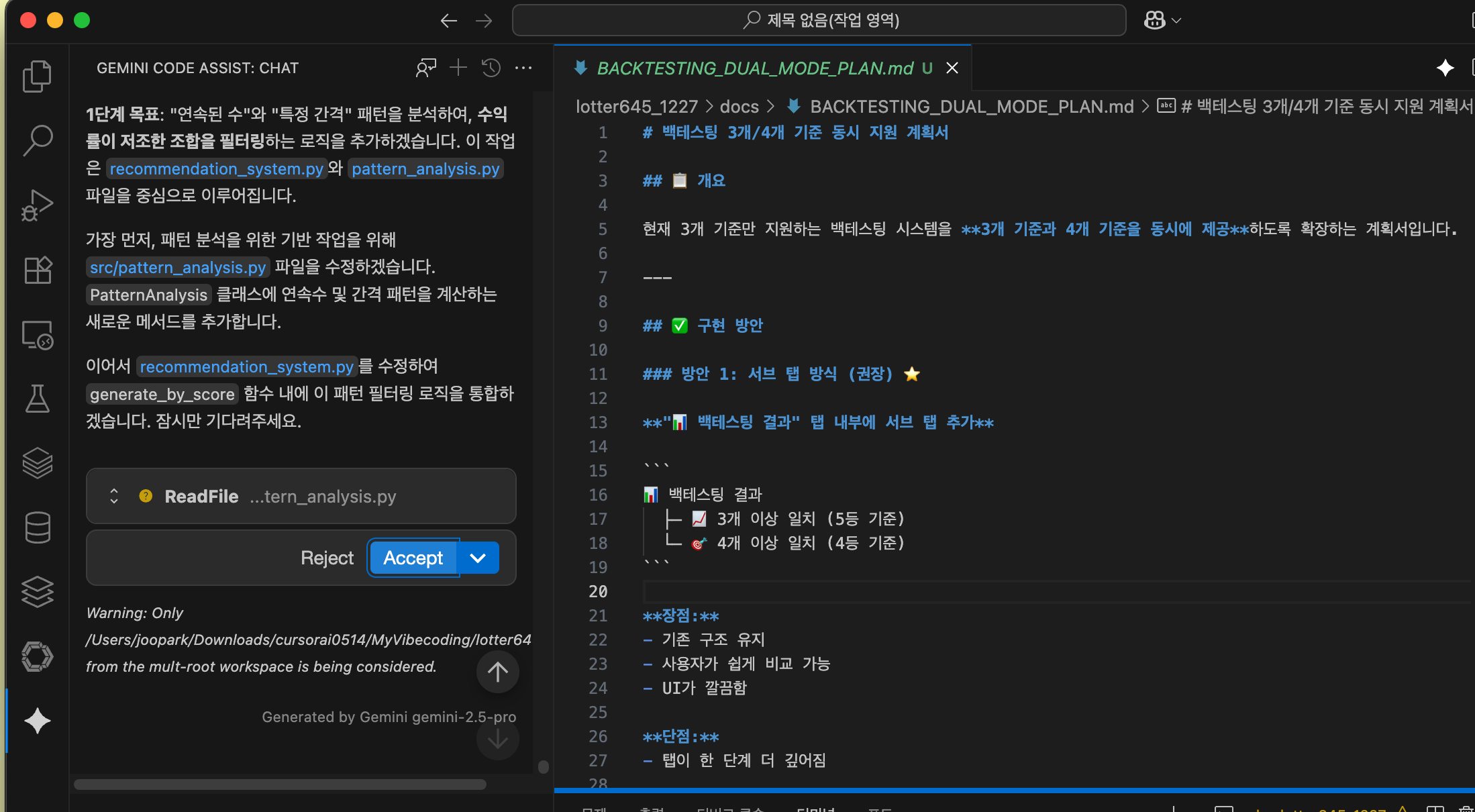1475x812 pixels.
Task: Open Run and Debug view
Action: click(37, 205)
